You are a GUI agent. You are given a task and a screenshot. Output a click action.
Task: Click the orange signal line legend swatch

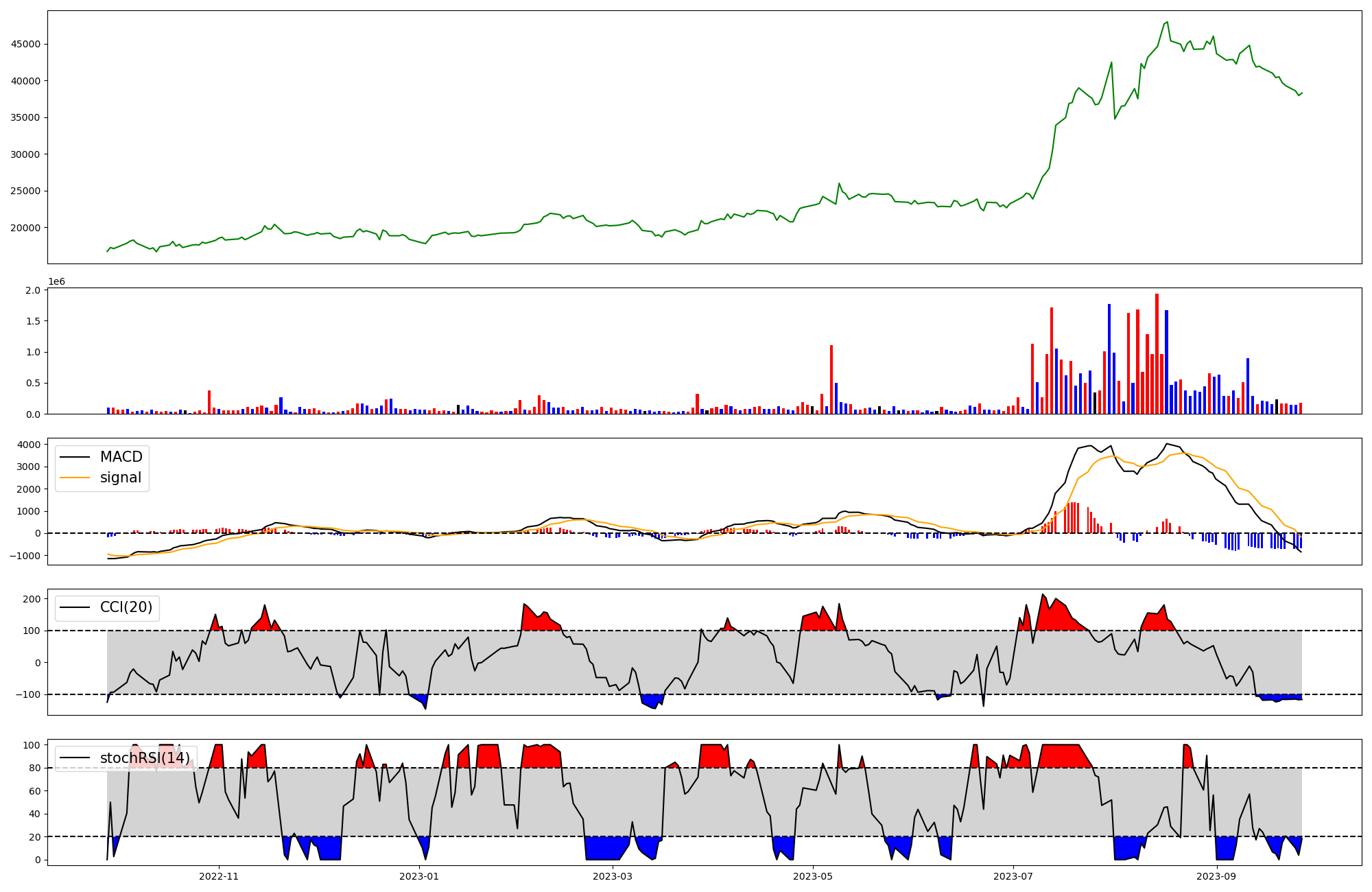click(75, 478)
